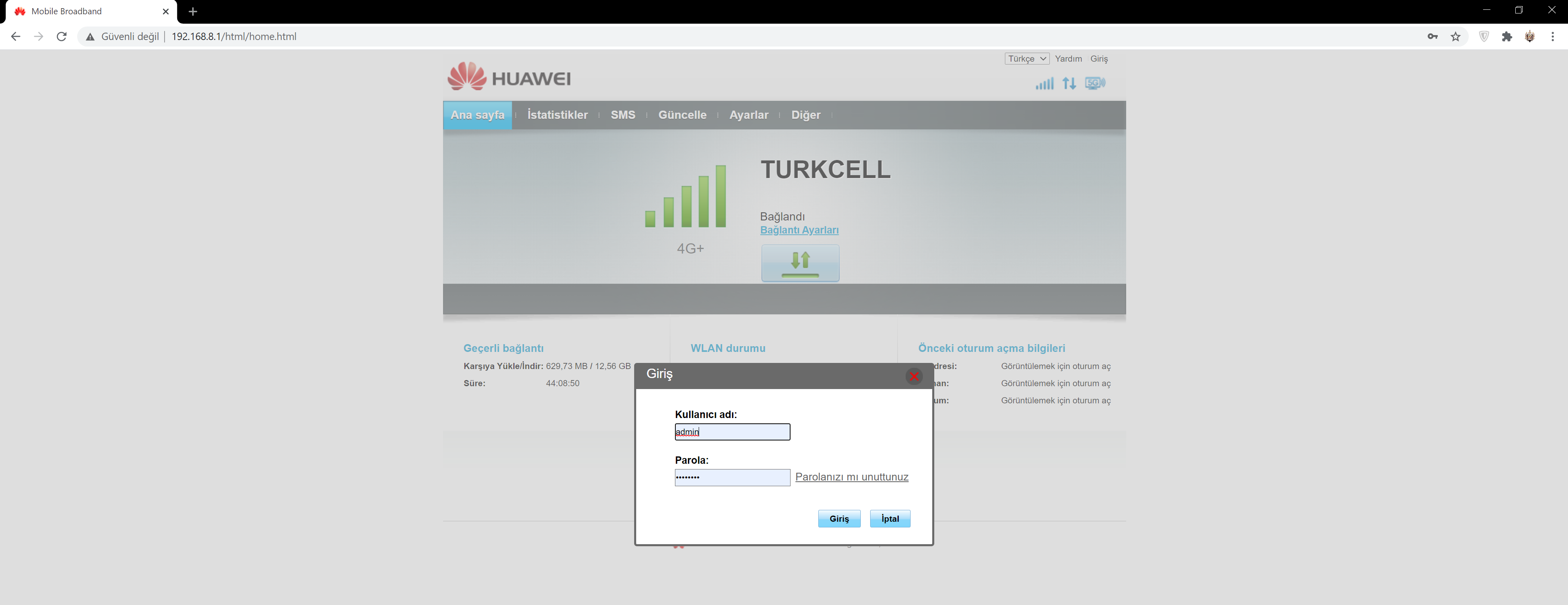This screenshot has width=1568, height=605.
Task: Cancel login with İptal button
Action: [x=890, y=518]
